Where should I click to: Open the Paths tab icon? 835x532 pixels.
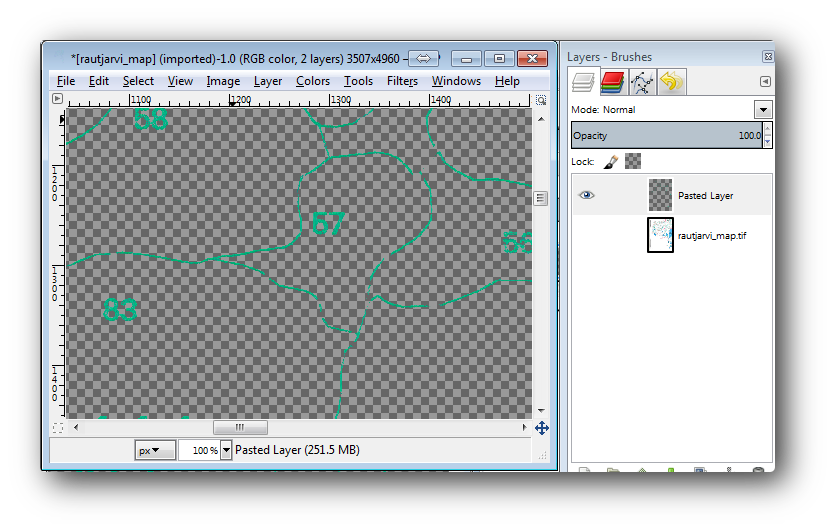click(x=642, y=82)
